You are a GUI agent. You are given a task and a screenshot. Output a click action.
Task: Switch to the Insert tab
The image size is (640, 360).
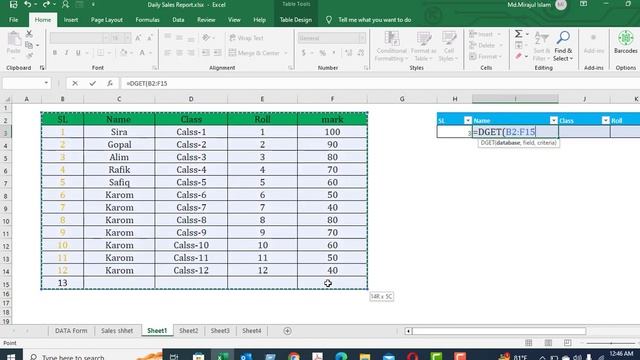71,20
